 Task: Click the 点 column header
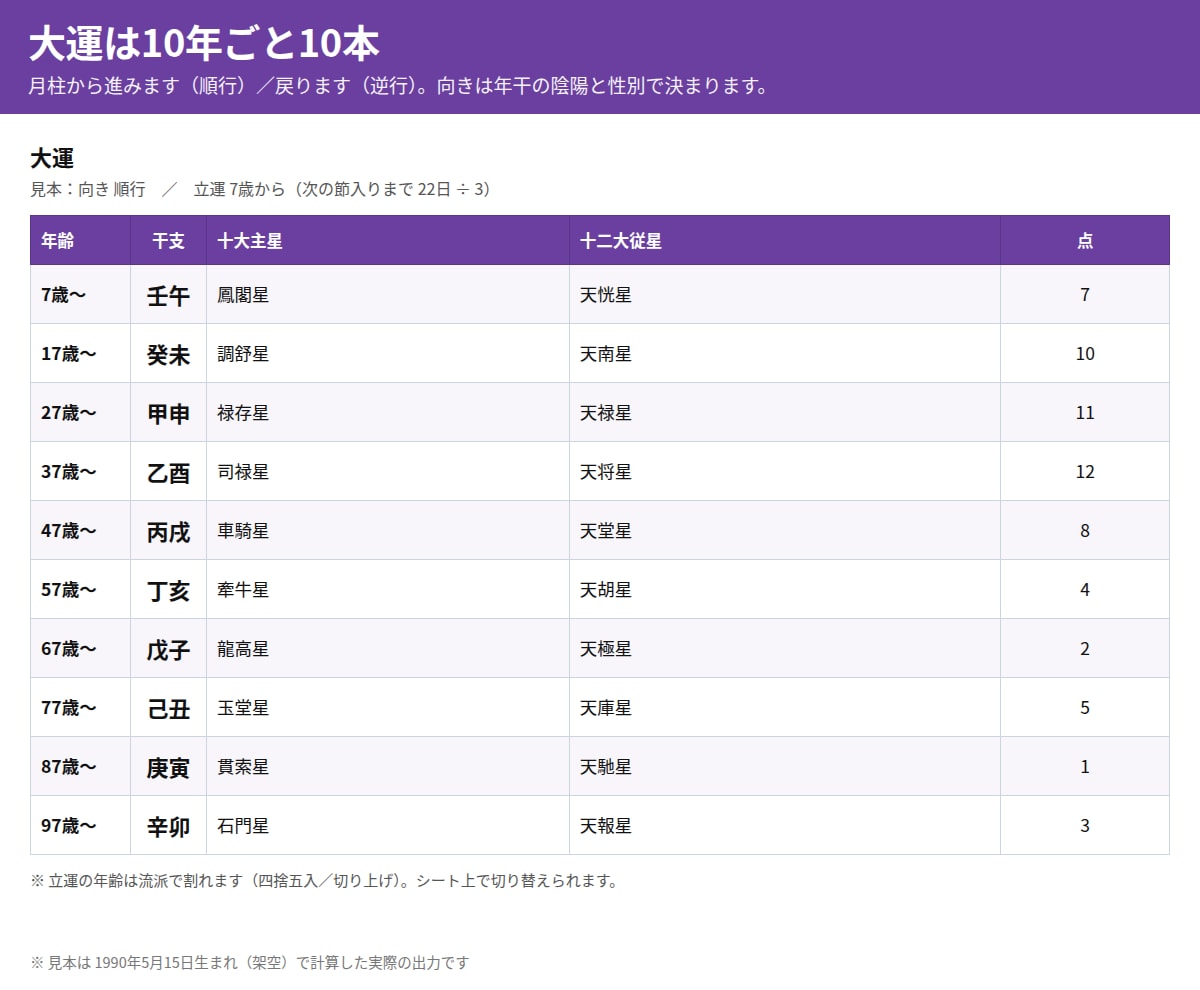(x=1085, y=241)
